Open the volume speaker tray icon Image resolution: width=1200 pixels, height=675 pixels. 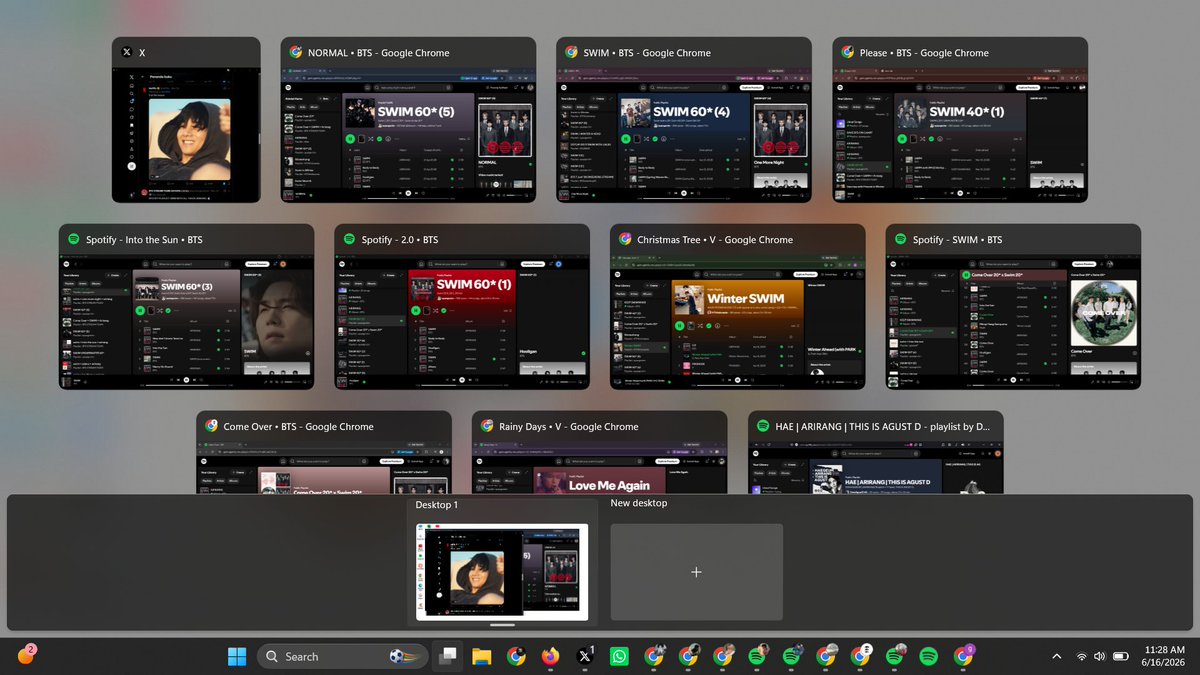pyautogui.click(x=1100, y=656)
